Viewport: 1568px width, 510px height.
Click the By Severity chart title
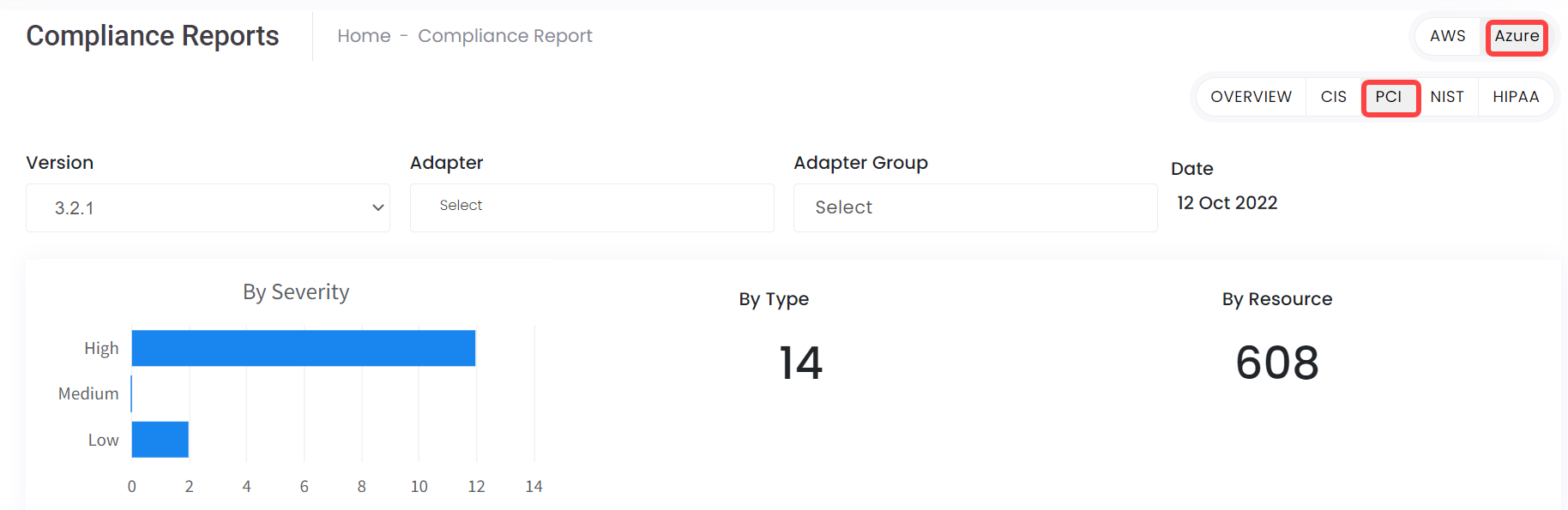pyautogui.click(x=296, y=292)
